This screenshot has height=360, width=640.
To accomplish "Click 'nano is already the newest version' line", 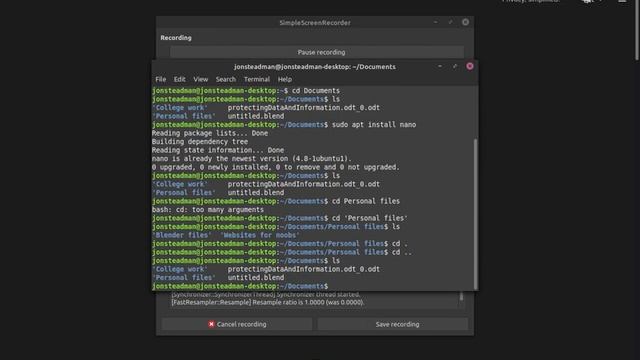I will 251,159.
